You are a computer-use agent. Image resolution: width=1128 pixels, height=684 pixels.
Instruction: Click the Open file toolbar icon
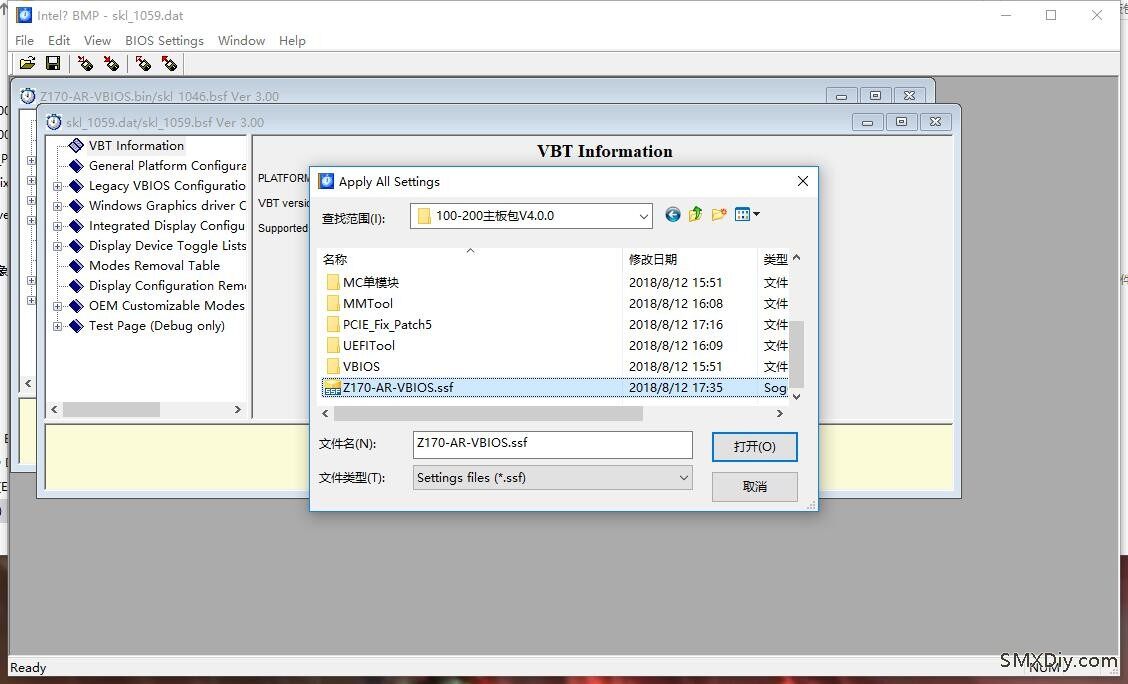coord(27,63)
